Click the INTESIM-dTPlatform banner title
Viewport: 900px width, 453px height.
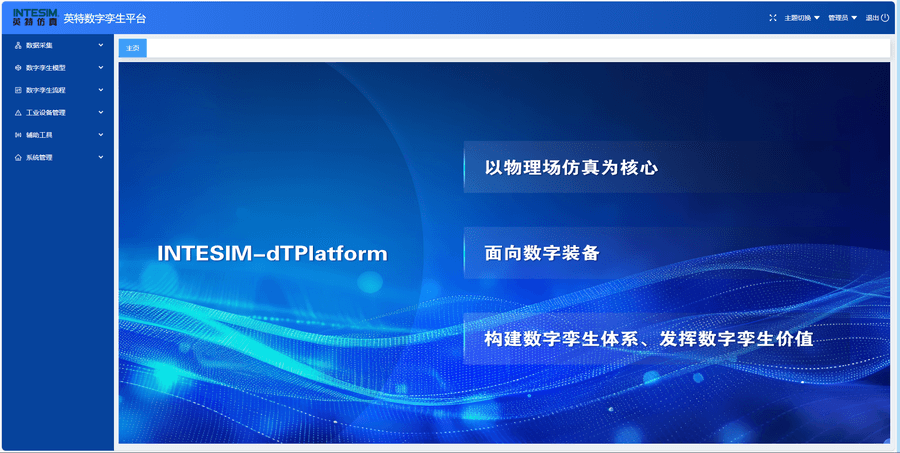pyautogui.click(x=272, y=254)
